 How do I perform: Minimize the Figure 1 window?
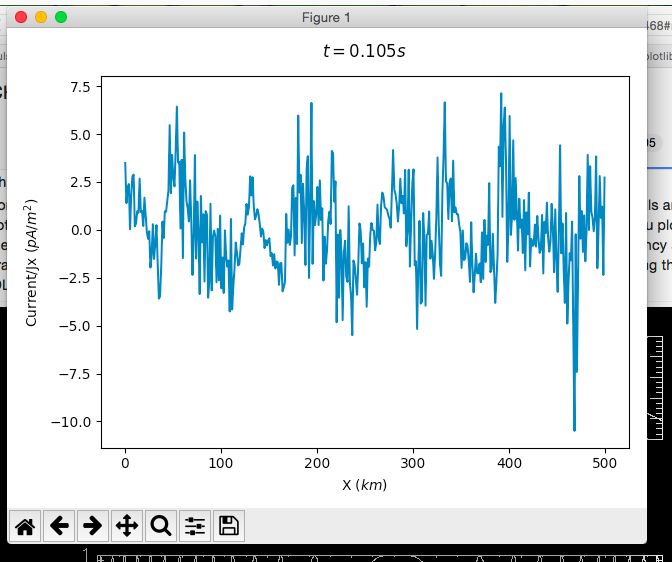(x=41, y=17)
